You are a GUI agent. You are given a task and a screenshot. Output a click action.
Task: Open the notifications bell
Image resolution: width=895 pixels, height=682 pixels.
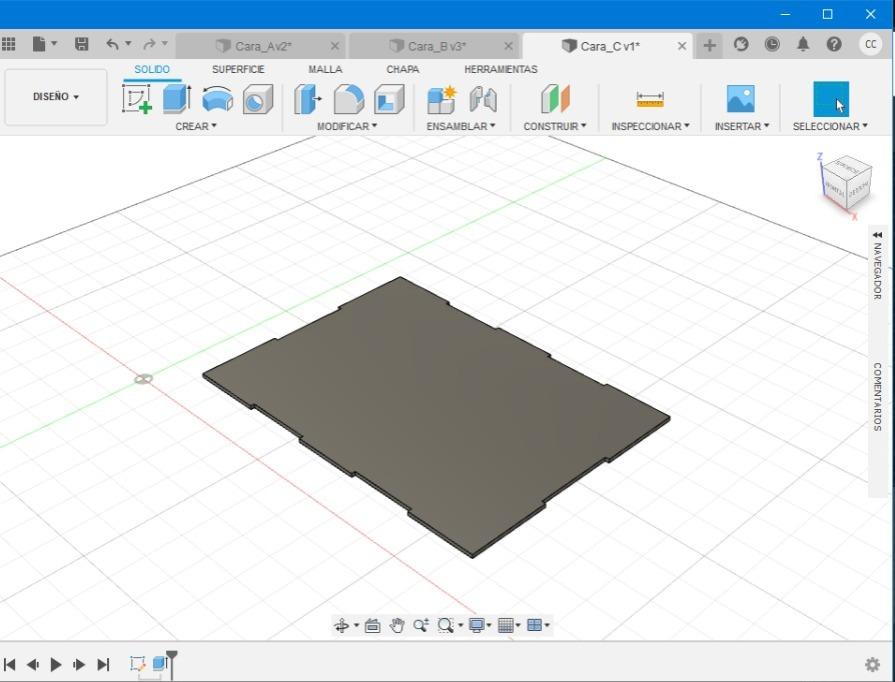[803, 44]
